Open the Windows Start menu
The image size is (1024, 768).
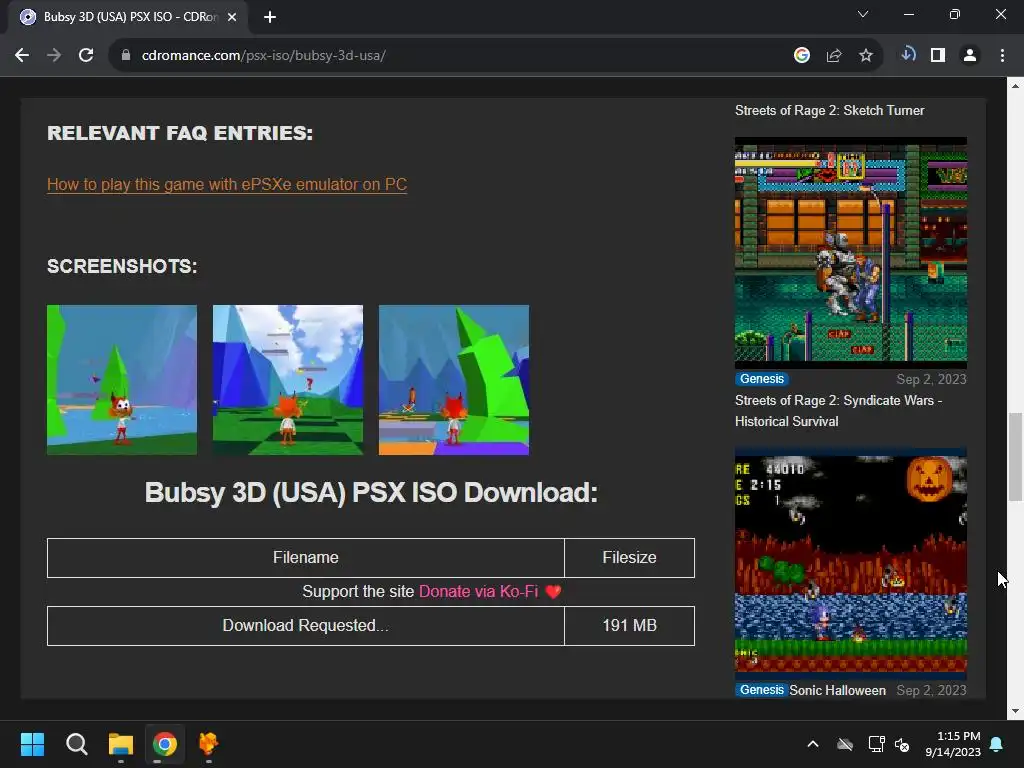click(x=33, y=744)
